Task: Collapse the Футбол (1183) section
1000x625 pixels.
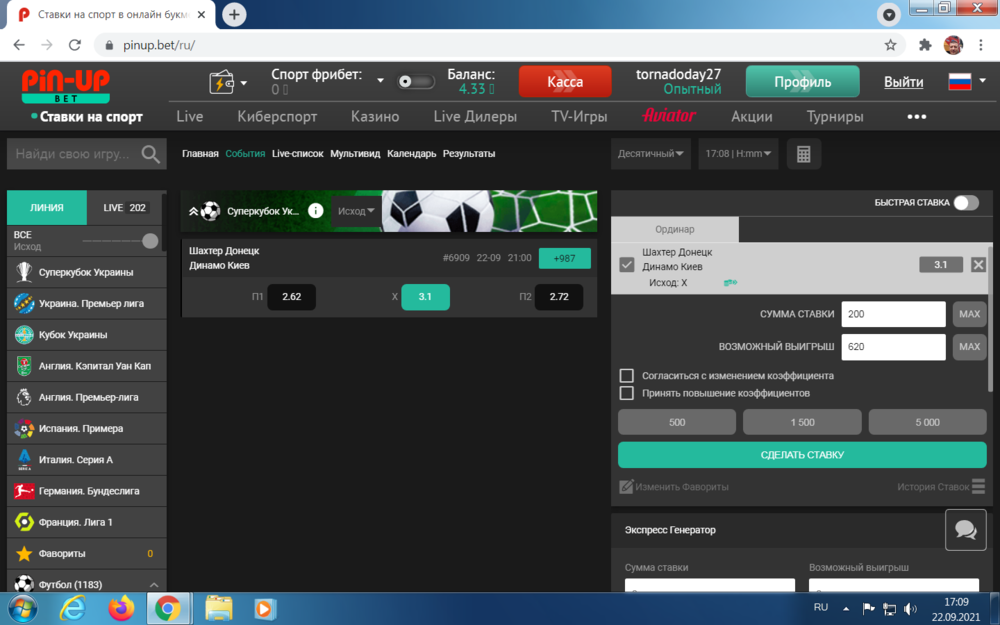Action: point(154,585)
